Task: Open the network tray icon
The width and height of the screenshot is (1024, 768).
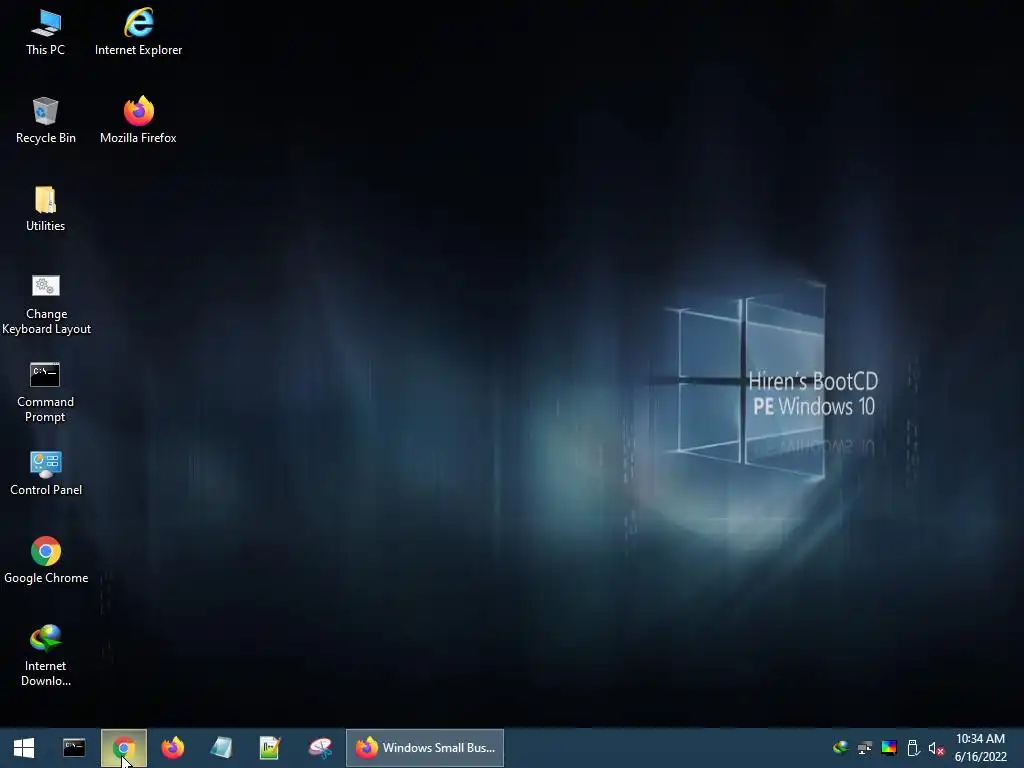Action: (865, 748)
